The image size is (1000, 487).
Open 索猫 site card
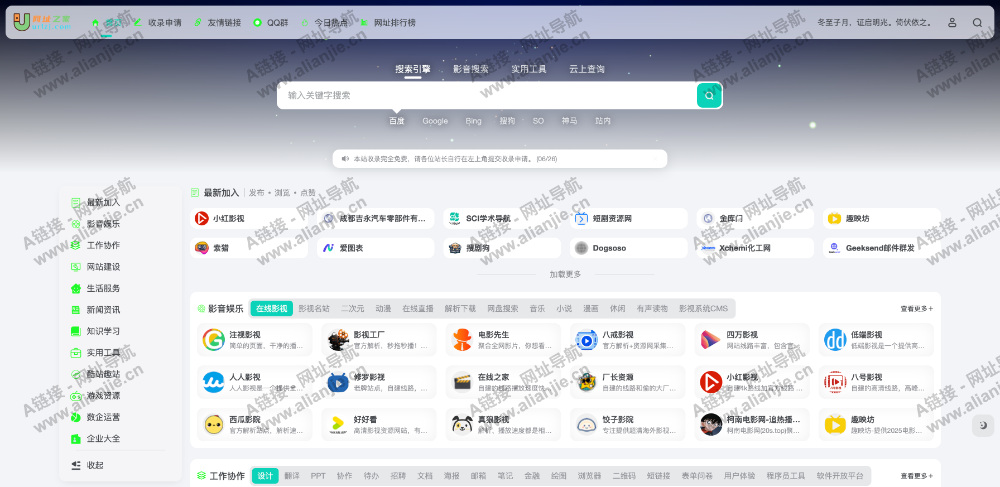[x=249, y=248]
